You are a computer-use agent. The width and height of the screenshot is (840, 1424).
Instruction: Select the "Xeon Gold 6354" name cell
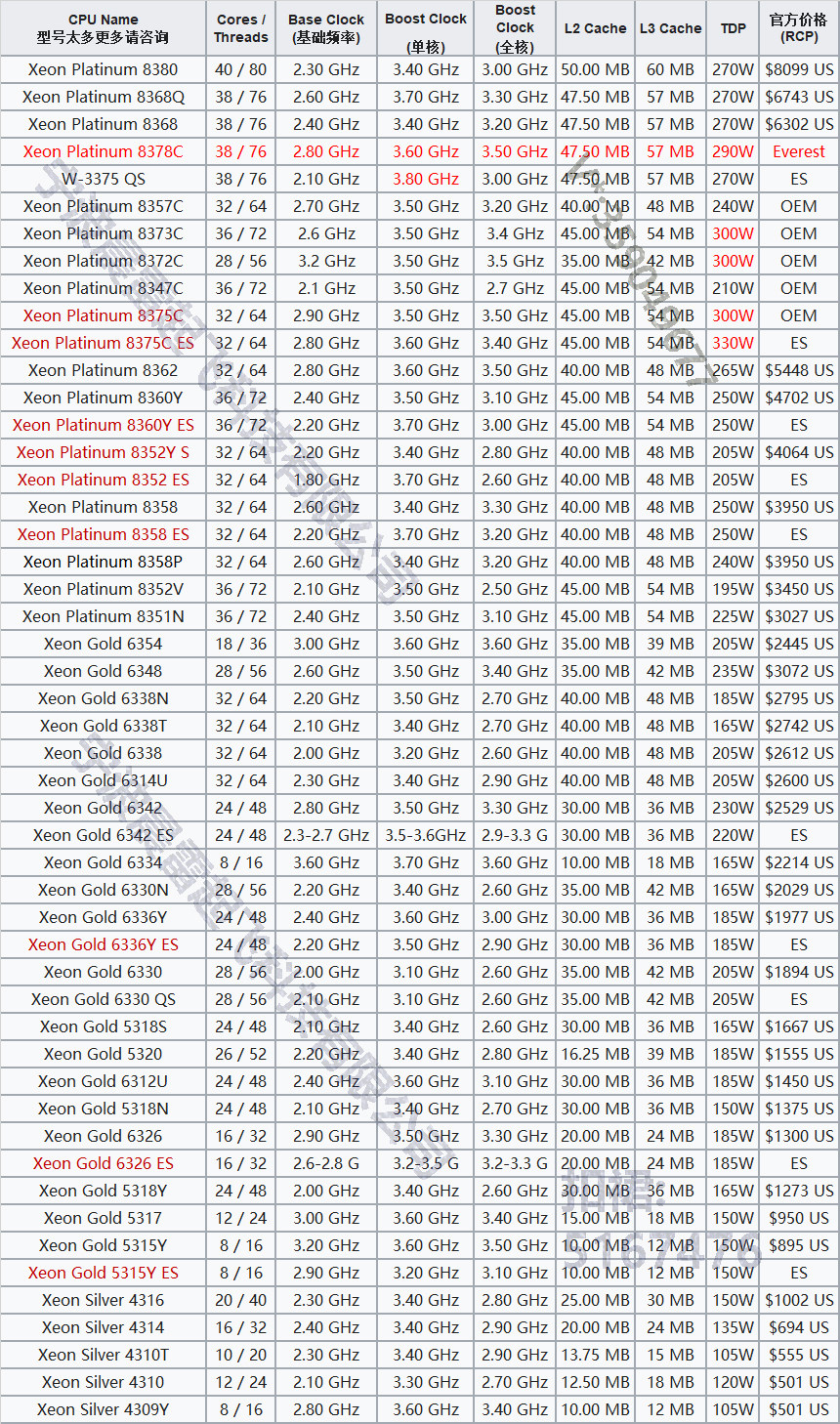pos(103,644)
